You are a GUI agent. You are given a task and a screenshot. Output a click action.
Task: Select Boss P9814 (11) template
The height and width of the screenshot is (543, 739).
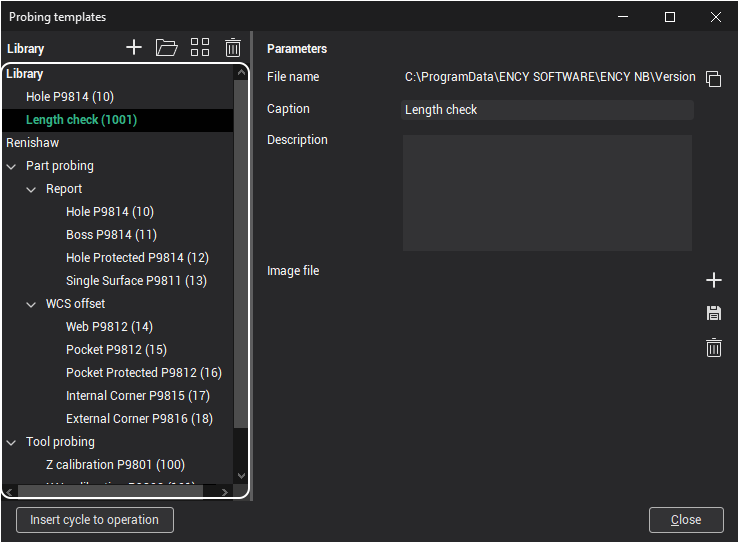point(111,235)
